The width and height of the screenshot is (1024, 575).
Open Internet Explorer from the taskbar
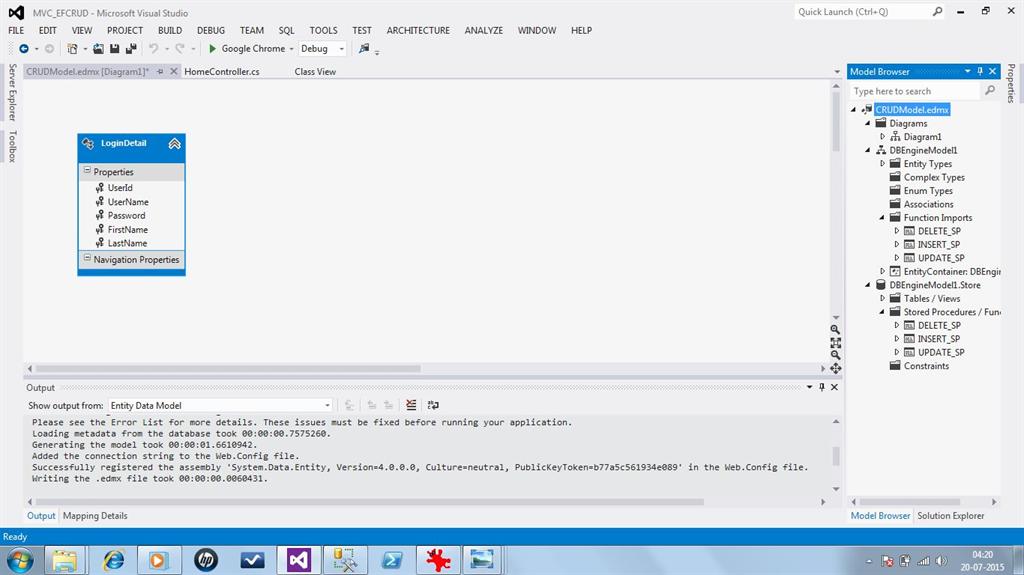pos(114,560)
